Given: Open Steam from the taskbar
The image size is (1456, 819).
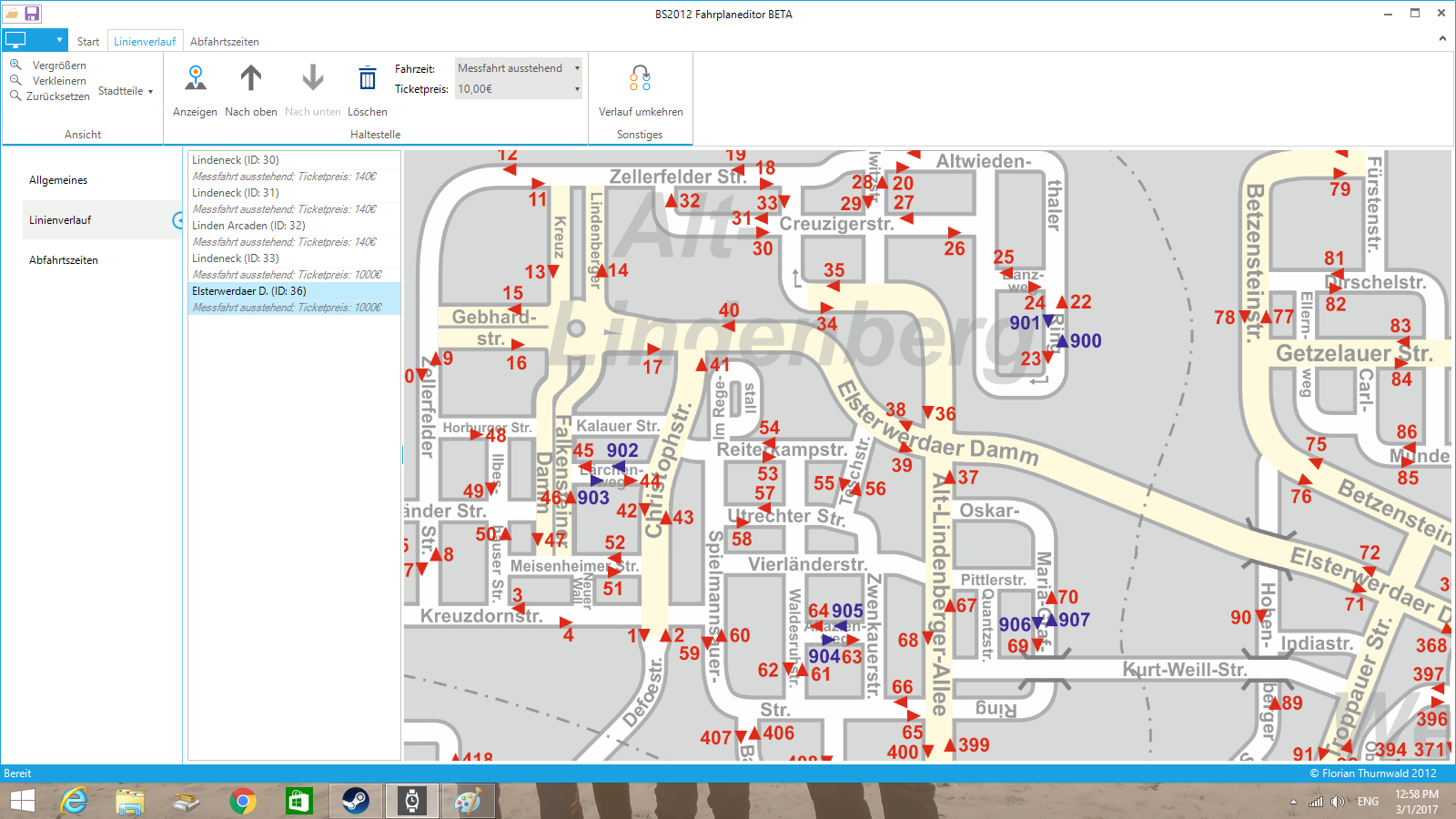Looking at the screenshot, I should click(x=355, y=801).
